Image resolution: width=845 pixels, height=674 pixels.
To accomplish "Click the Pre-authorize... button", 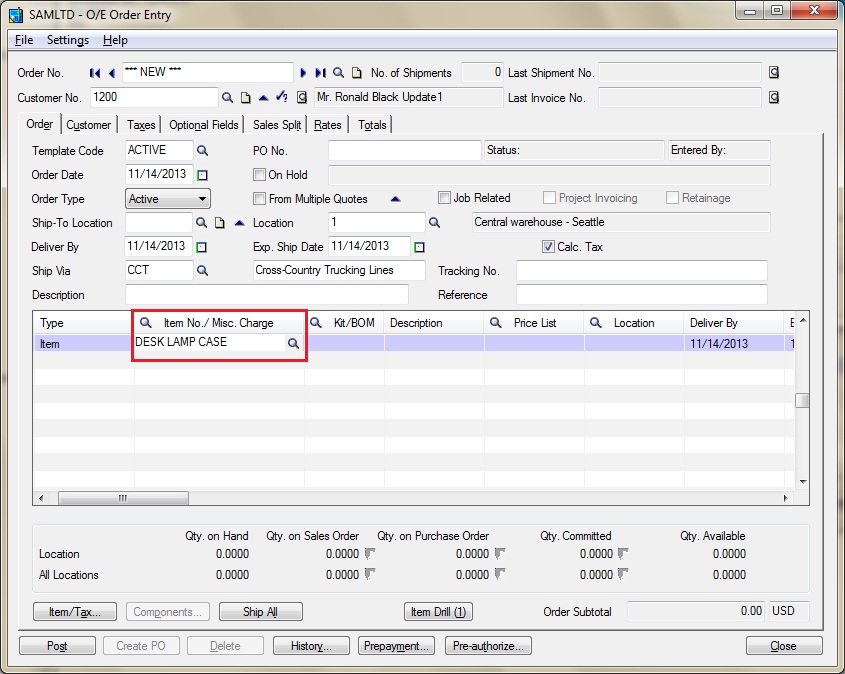I will pyautogui.click(x=488, y=645).
